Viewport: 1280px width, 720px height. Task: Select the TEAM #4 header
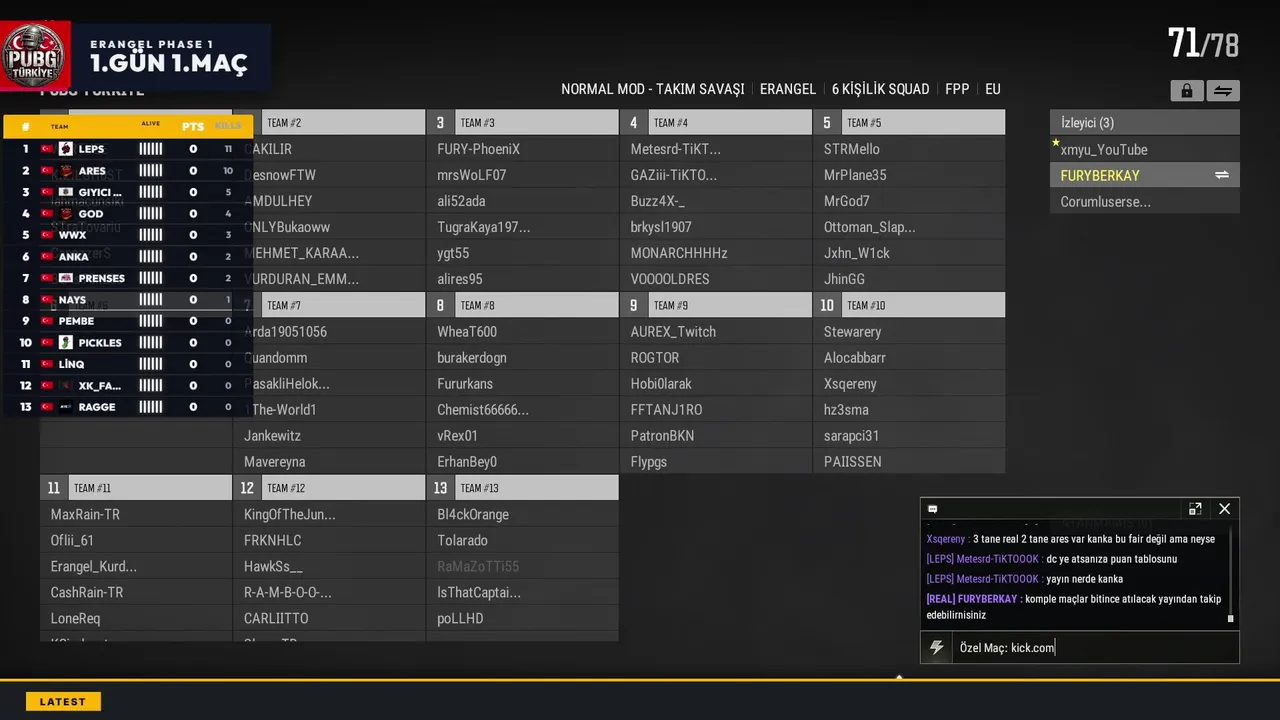716,123
